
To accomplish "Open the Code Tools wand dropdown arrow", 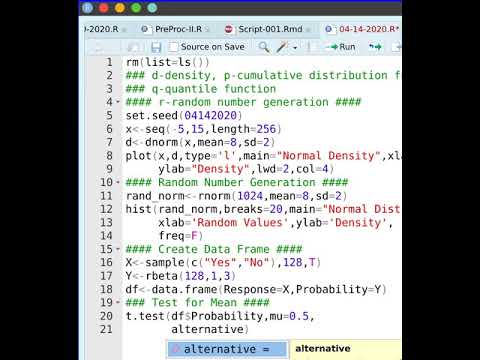I will 295,48.
